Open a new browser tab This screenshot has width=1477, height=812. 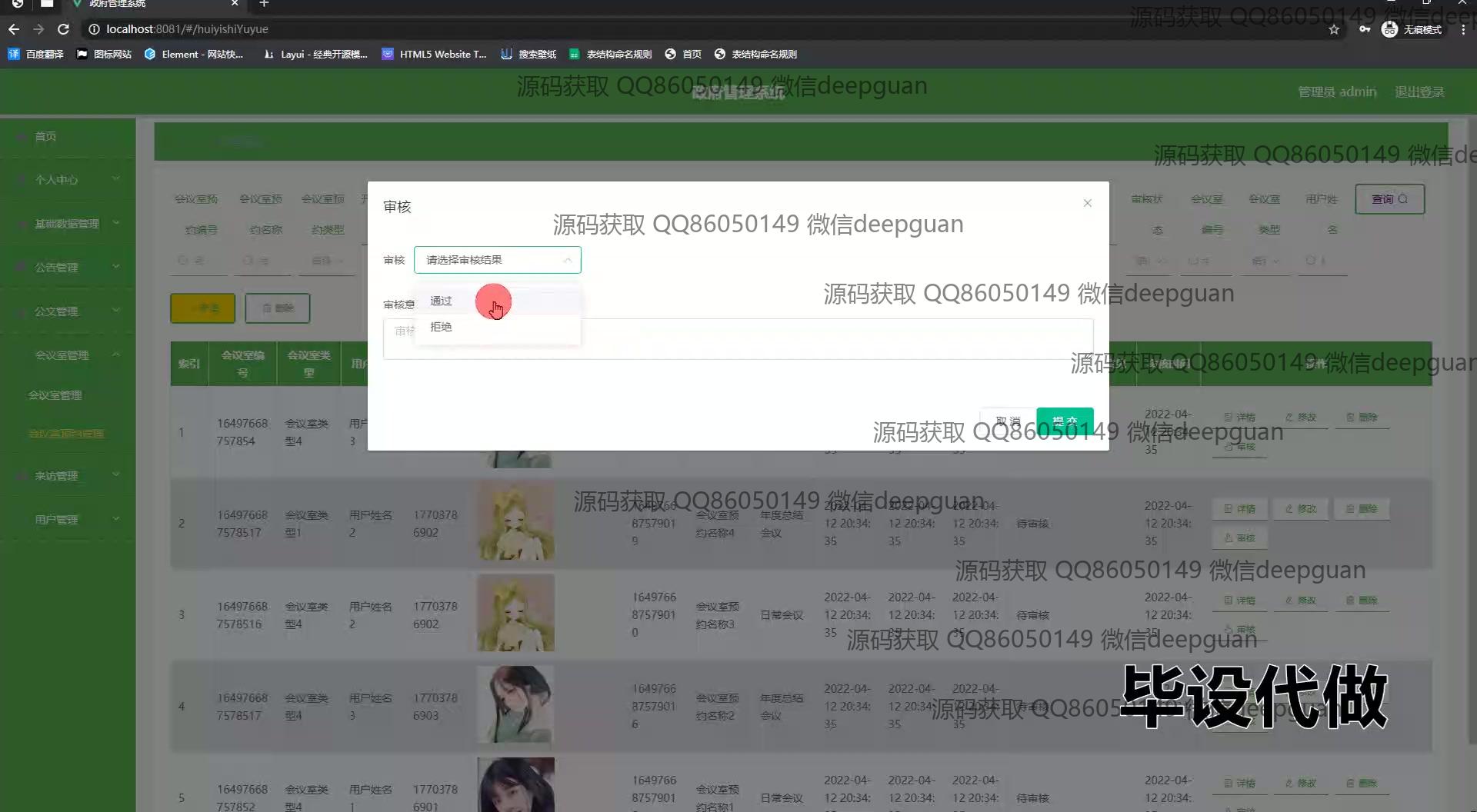click(x=264, y=4)
